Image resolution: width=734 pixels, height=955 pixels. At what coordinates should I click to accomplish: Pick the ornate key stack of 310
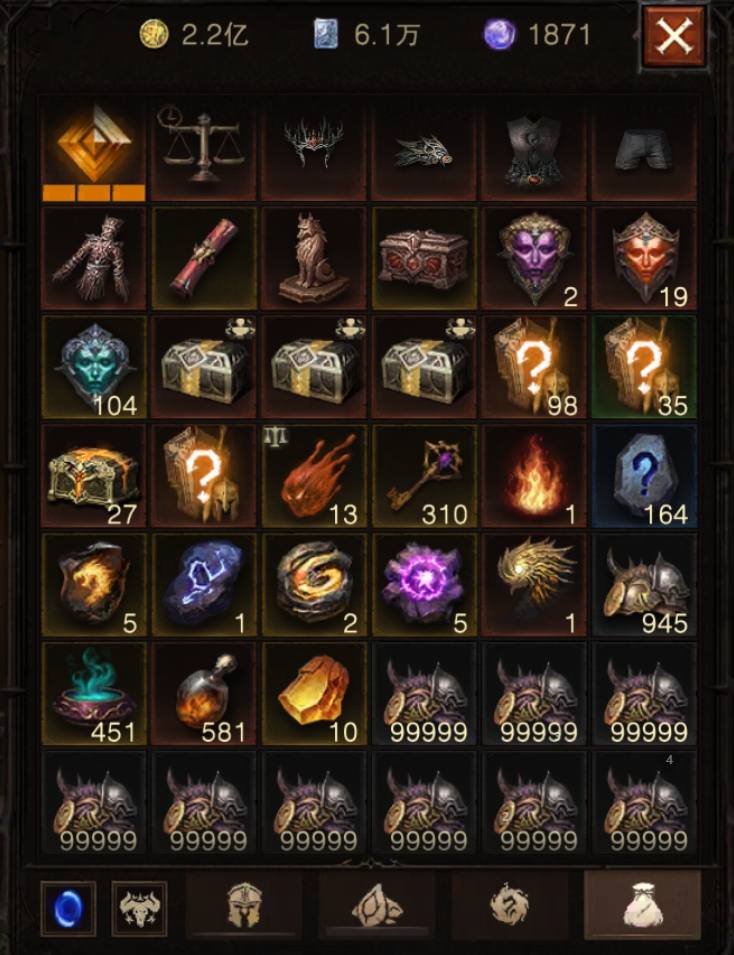tap(424, 476)
